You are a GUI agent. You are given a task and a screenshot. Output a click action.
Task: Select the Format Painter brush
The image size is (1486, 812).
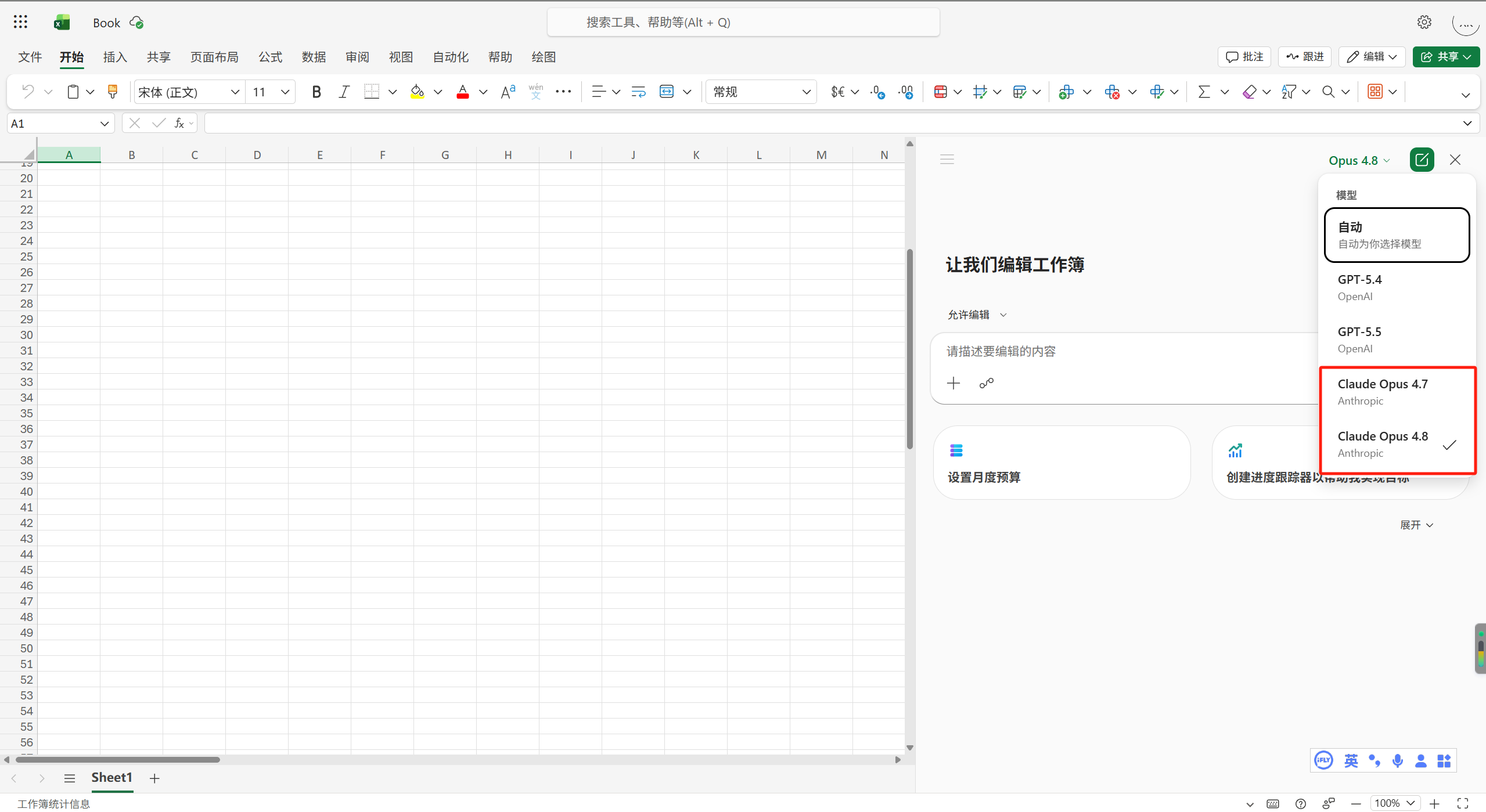[x=113, y=92]
